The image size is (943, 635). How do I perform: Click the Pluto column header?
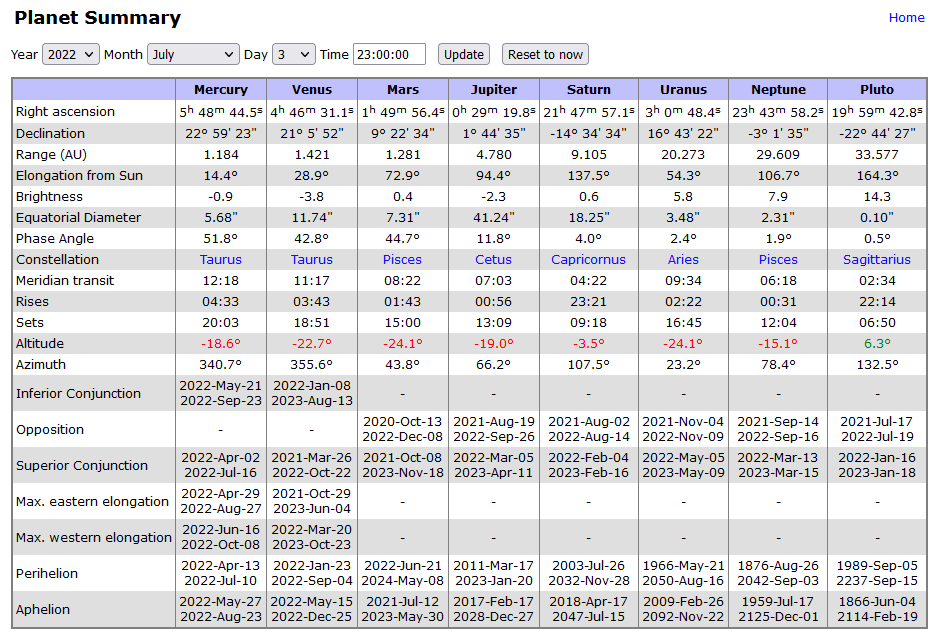[877, 90]
